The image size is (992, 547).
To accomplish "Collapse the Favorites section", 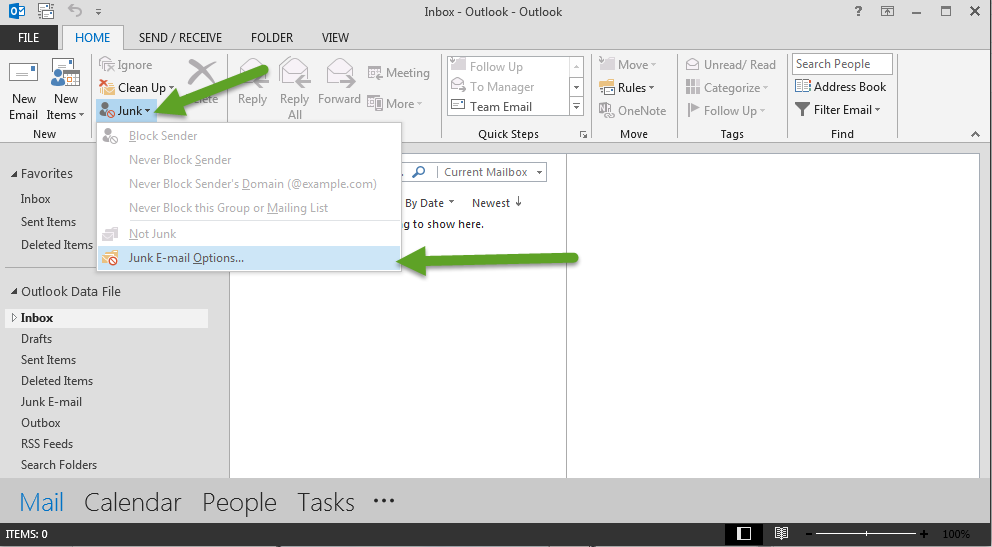I will [x=14, y=174].
